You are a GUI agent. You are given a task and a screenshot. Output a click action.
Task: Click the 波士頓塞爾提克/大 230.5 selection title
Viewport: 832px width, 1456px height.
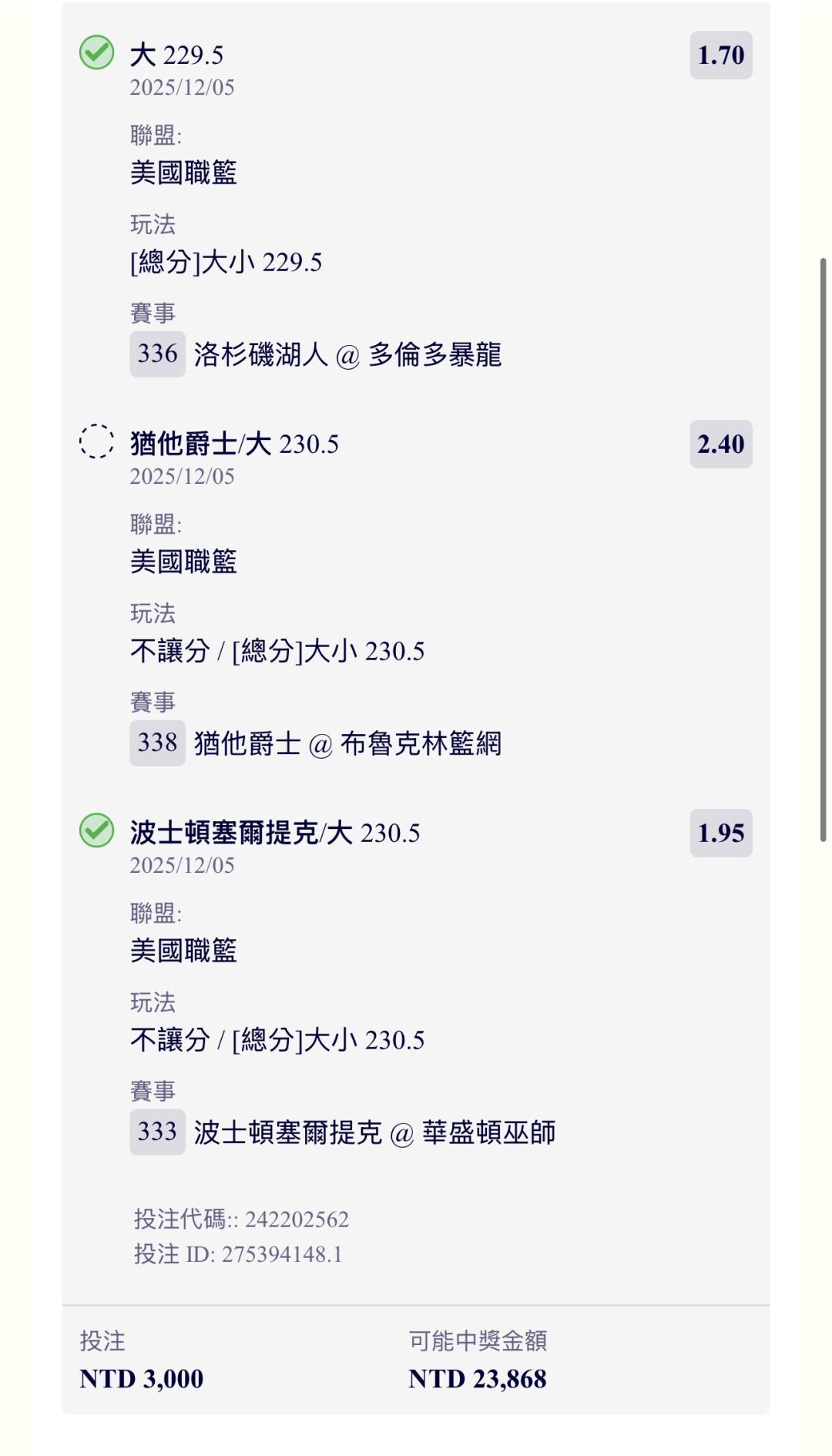coord(275,834)
